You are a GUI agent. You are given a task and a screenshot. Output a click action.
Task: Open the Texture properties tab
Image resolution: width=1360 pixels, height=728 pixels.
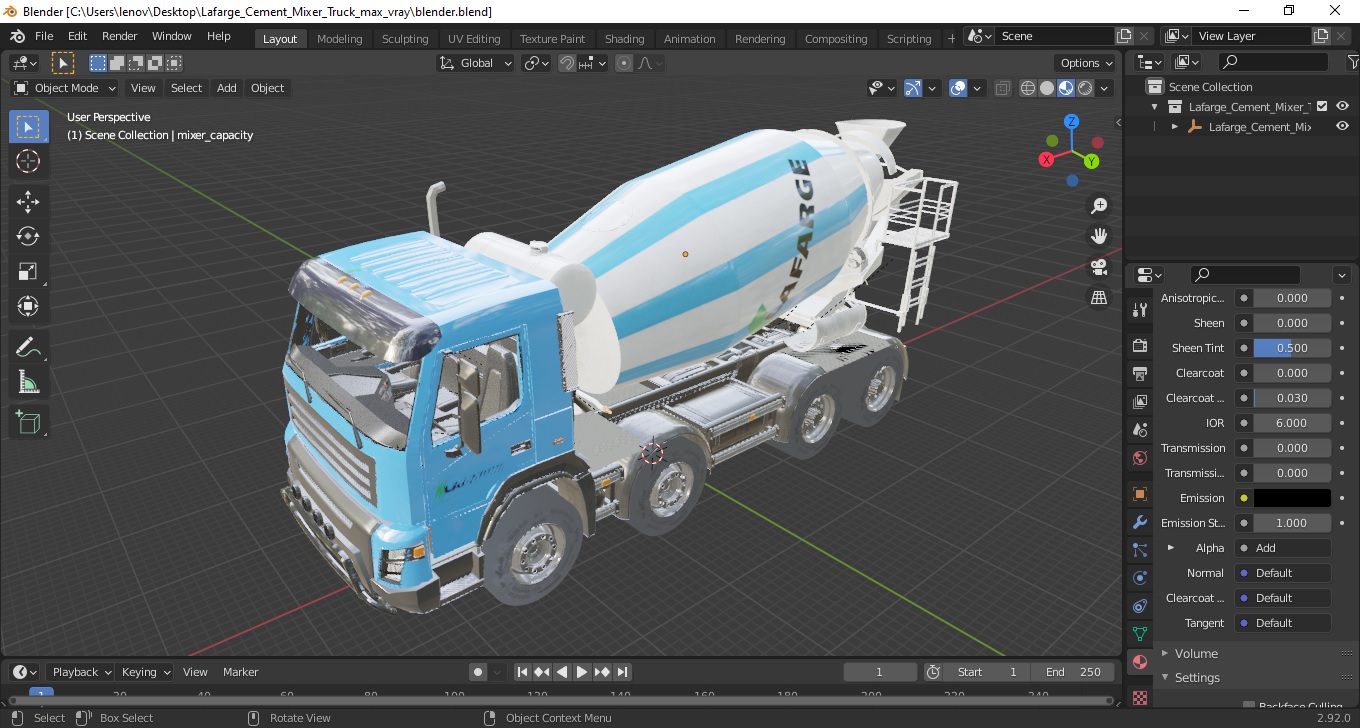[1139, 696]
